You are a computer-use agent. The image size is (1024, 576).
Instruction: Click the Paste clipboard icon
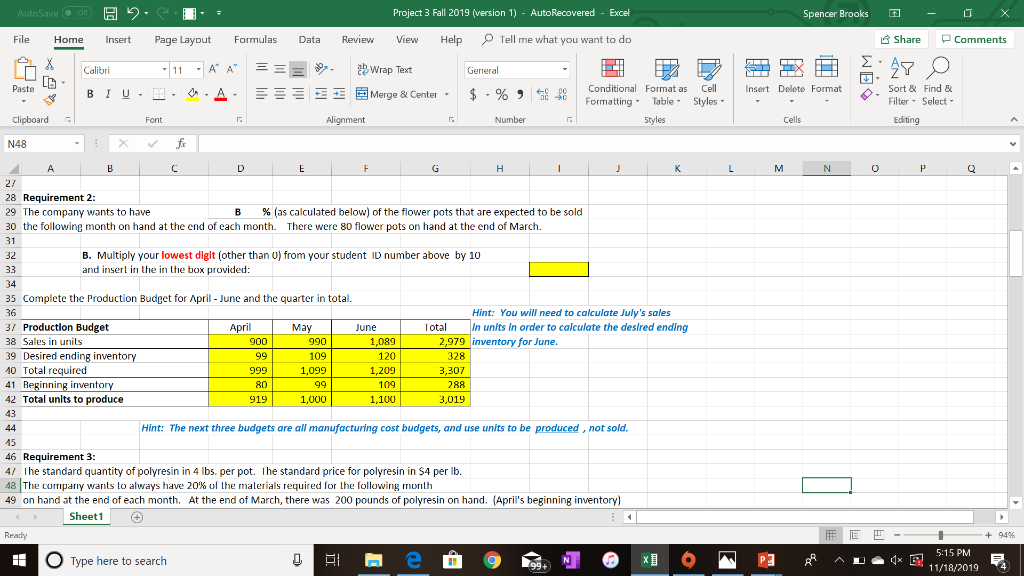pyautogui.click(x=24, y=69)
